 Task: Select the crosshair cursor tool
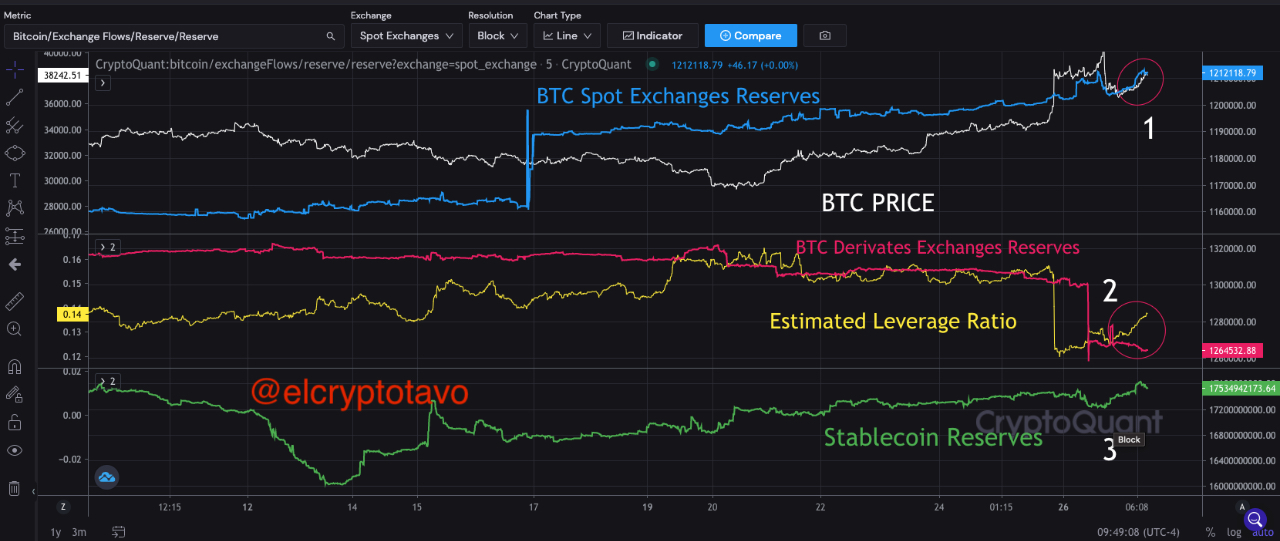coord(14,70)
